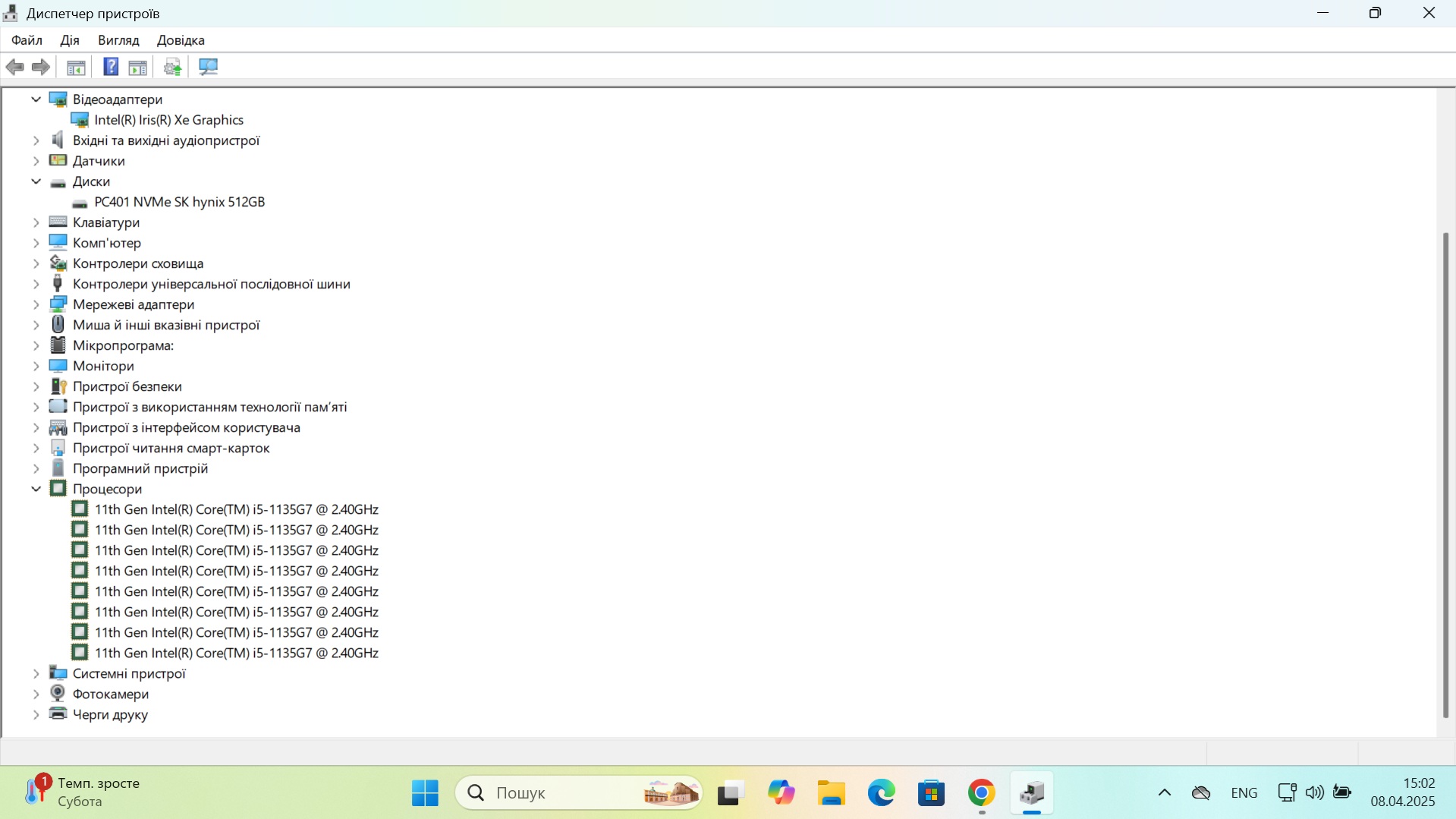Image resolution: width=1456 pixels, height=819 pixels.
Task: Open the Вигляд menu
Action: 118,40
